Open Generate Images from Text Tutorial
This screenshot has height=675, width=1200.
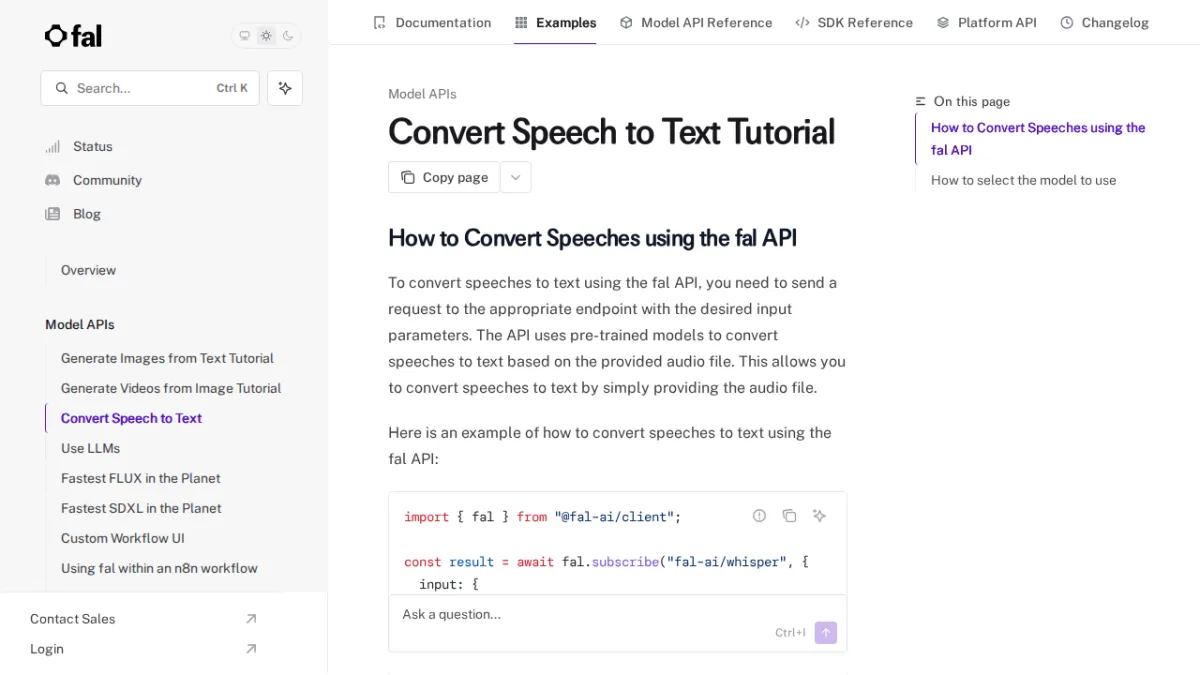coord(167,358)
